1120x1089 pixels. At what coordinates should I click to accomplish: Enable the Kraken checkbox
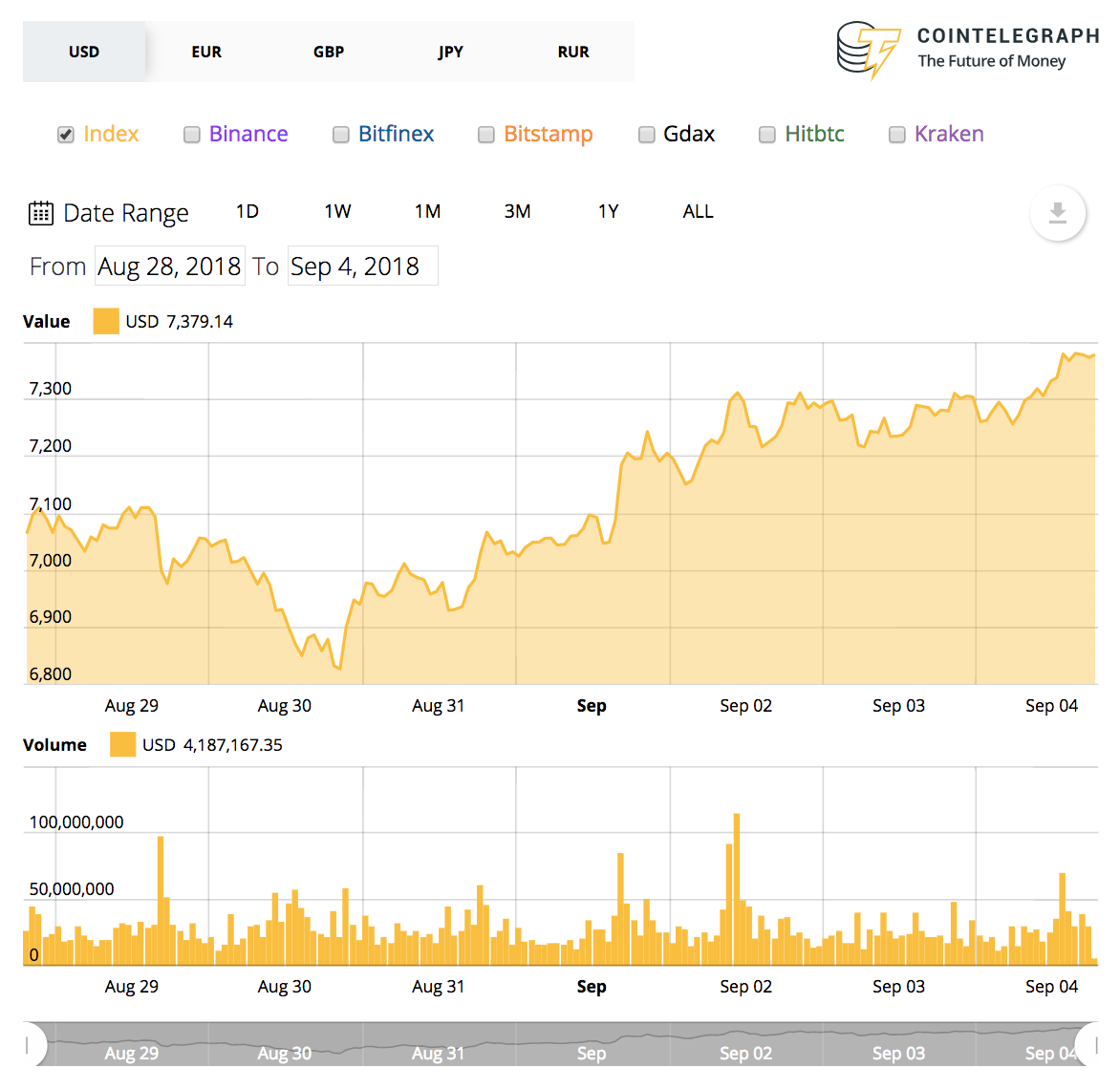click(897, 135)
